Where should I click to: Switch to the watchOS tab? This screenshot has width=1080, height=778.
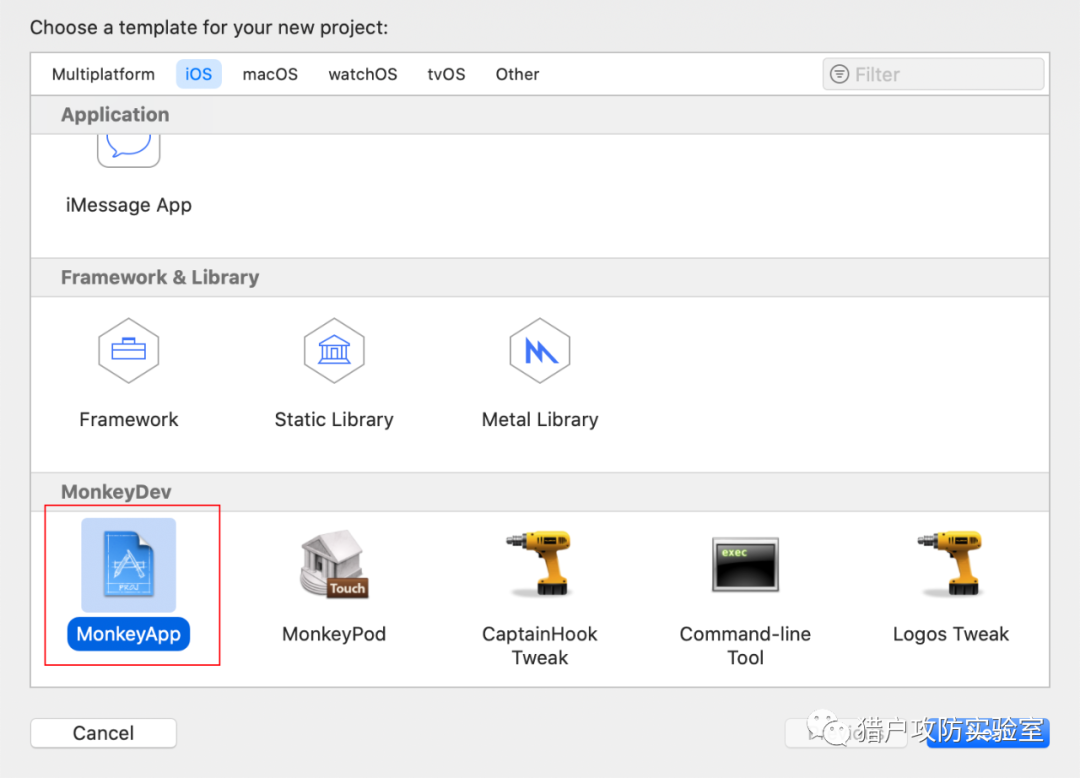(x=362, y=75)
